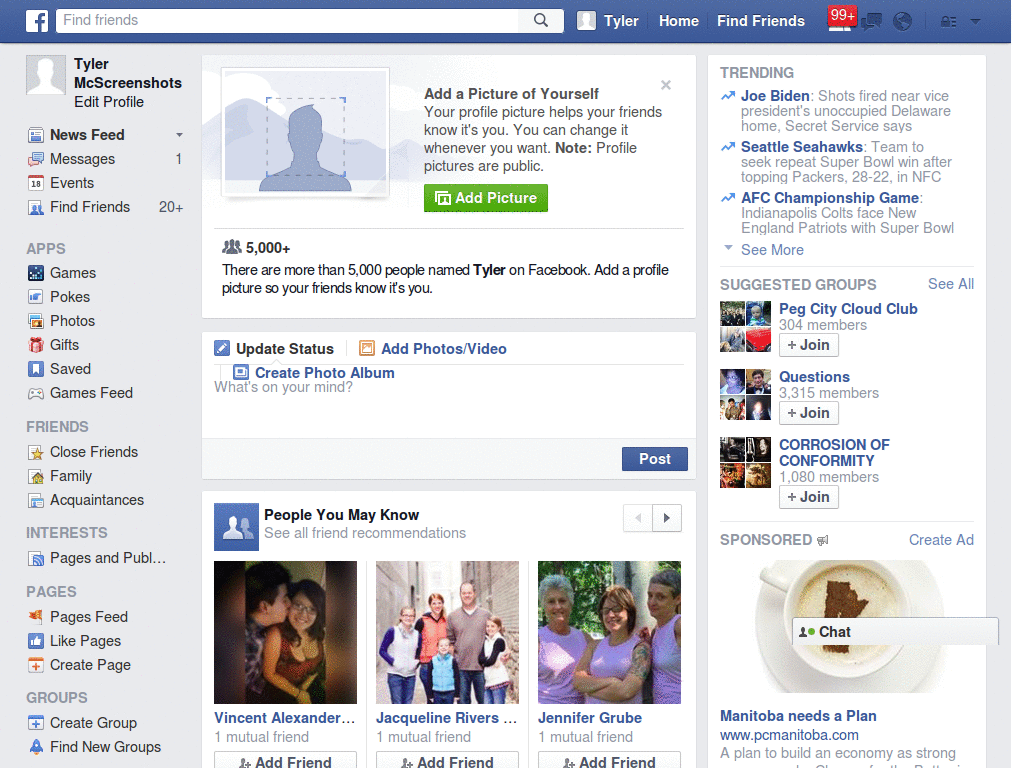This screenshot has width=1024, height=768.
Task: Click the Photos icon in sidebar
Action: pos(36,321)
